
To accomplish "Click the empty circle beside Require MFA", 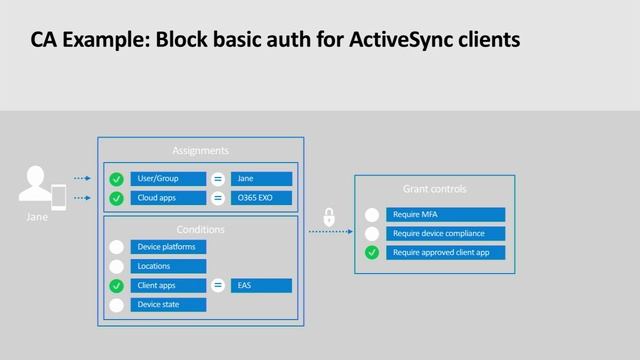I will (x=371, y=215).
